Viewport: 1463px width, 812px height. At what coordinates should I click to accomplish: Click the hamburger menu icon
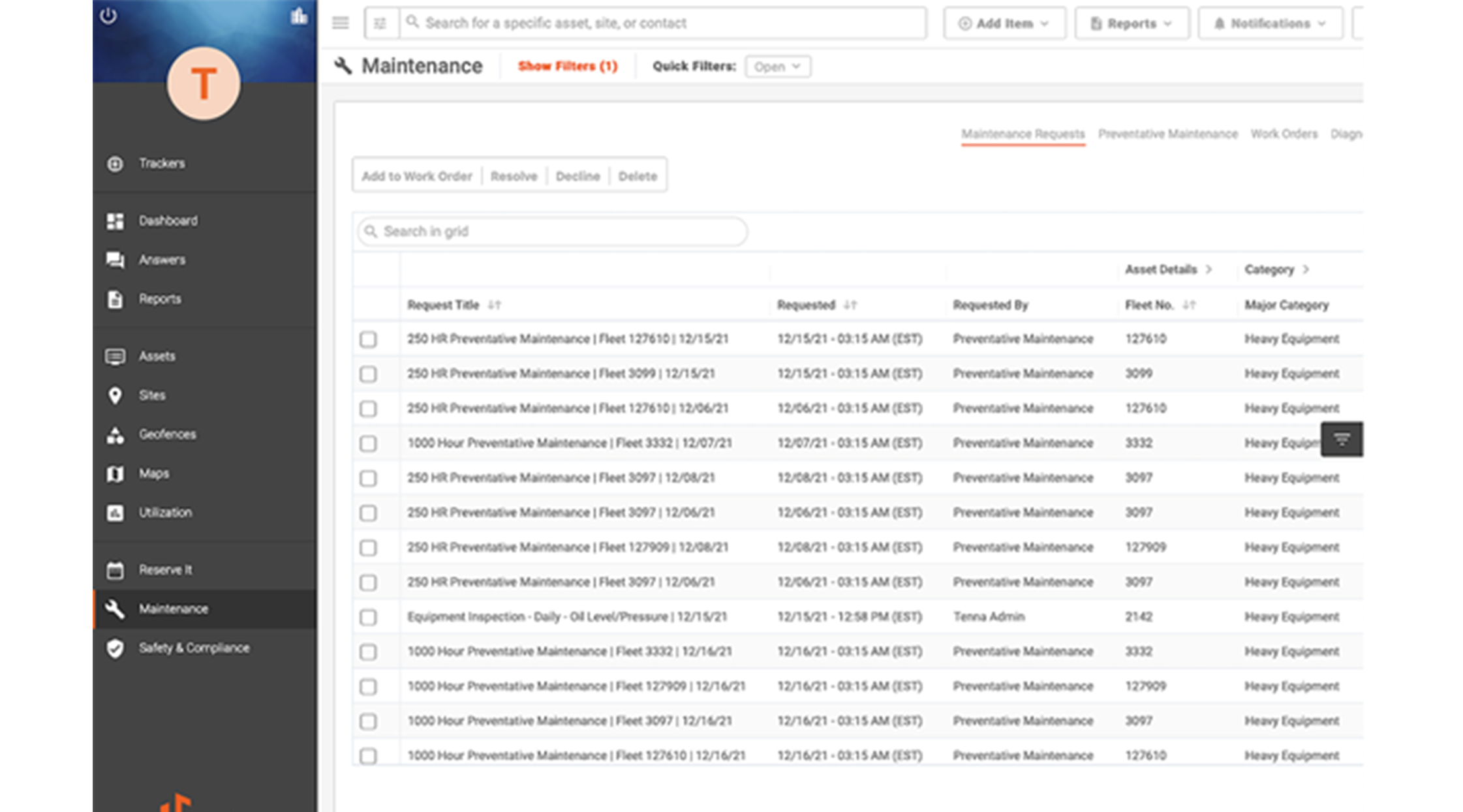pyautogui.click(x=340, y=22)
